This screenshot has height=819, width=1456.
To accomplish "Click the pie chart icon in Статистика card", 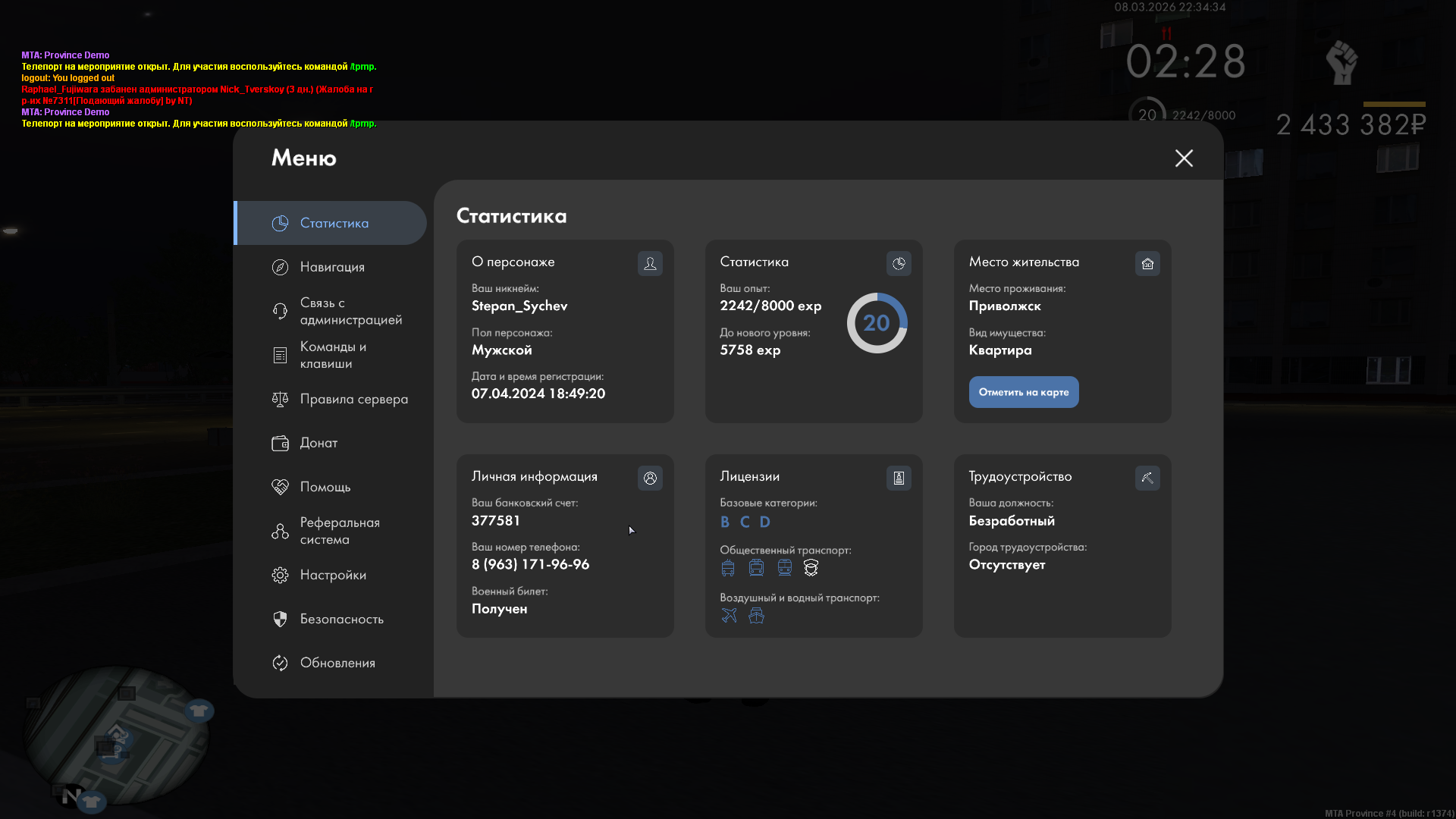I will pos(899,263).
